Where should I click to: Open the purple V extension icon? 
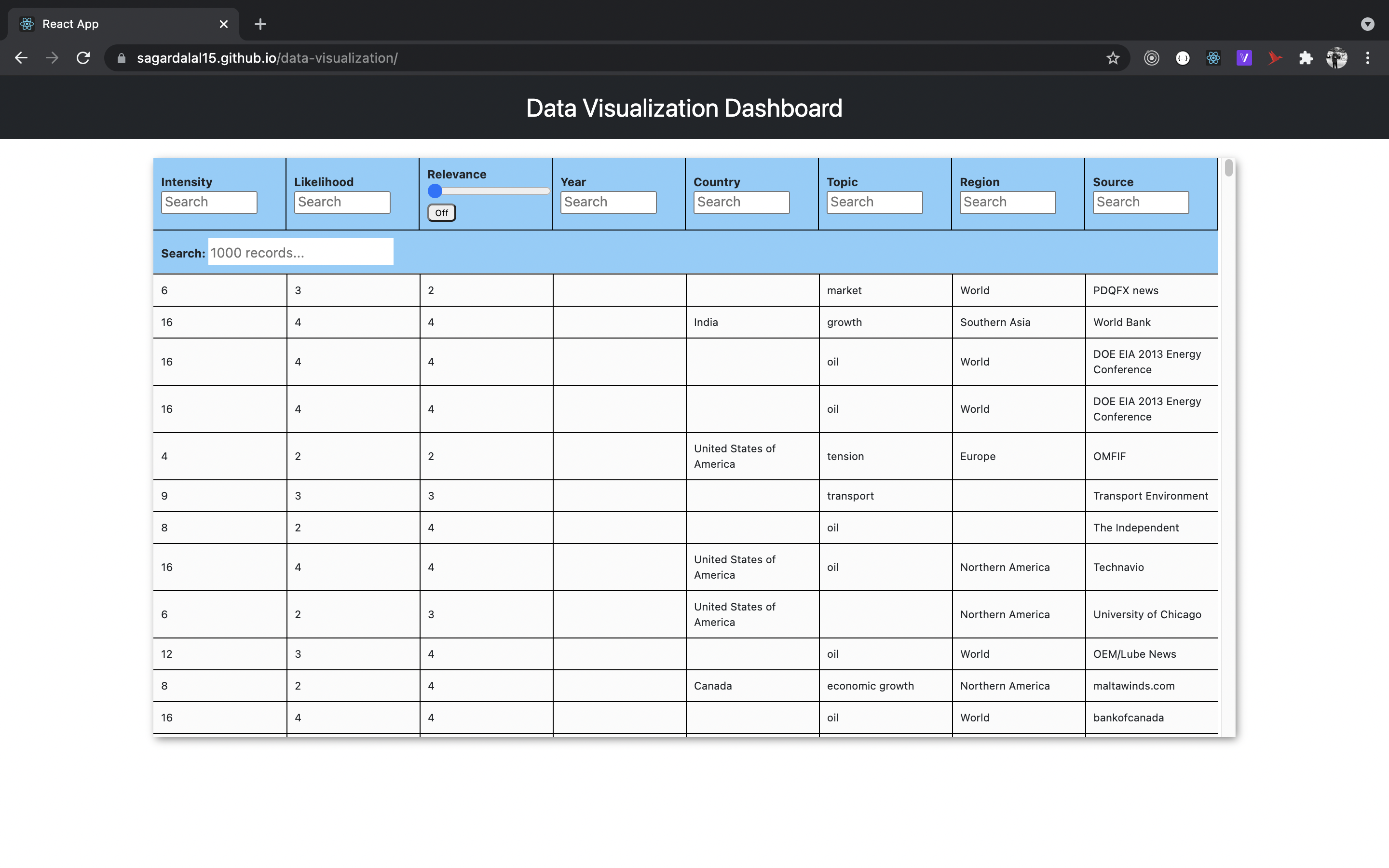coord(1244,58)
